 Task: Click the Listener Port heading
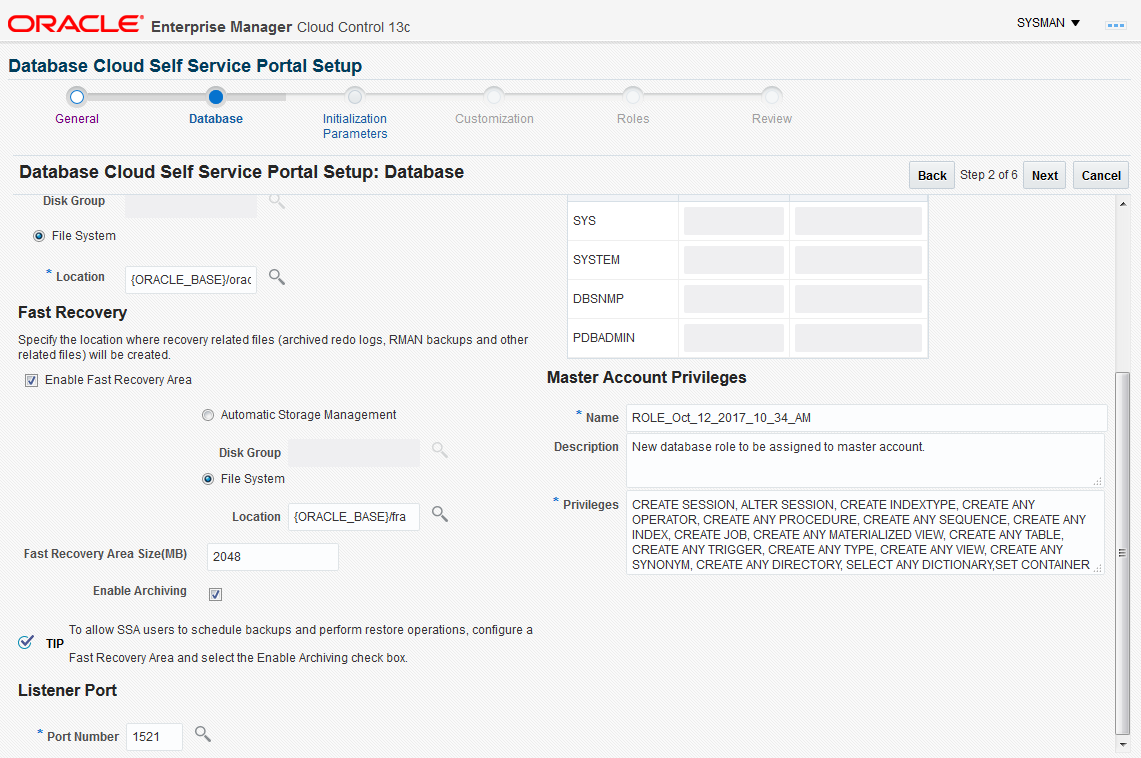(67, 690)
